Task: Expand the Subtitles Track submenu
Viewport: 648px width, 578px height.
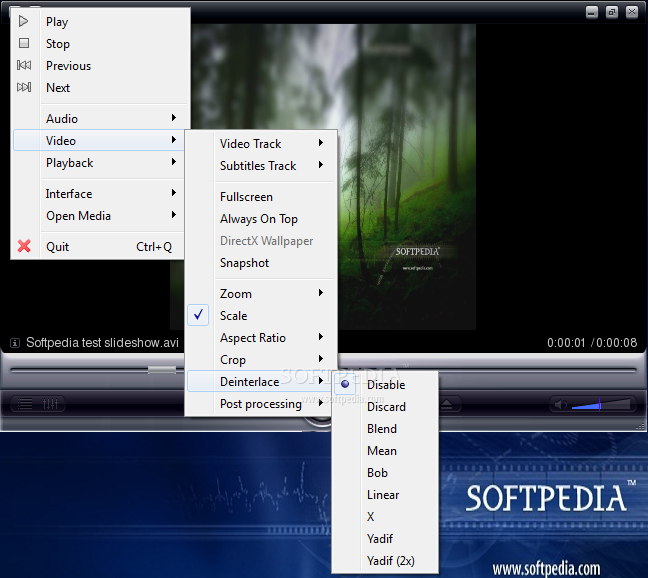Action: click(260, 166)
